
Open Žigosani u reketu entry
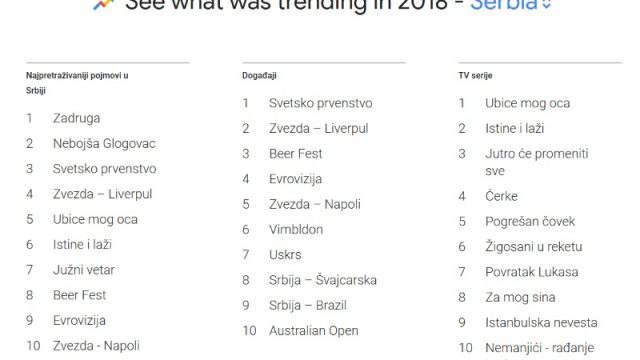pos(533,247)
